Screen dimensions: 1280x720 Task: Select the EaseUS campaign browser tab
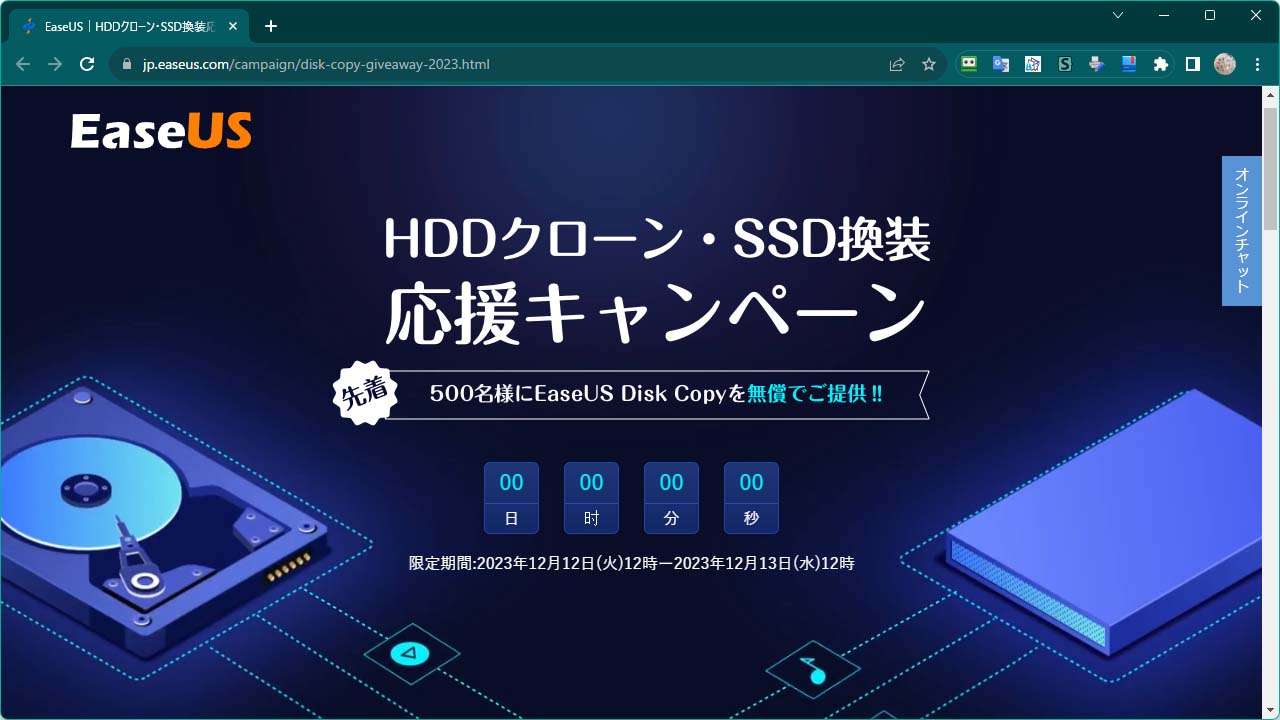click(x=120, y=26)
